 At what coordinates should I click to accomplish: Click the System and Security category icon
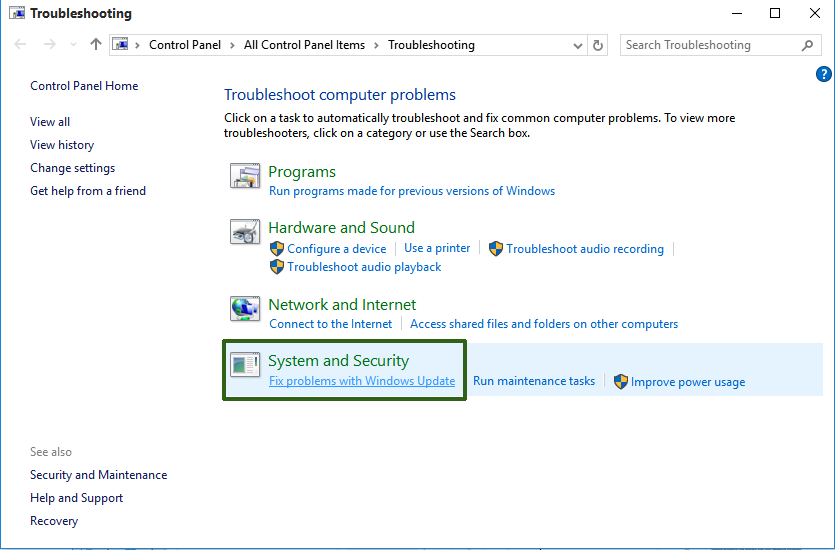[x=245, y=365]
